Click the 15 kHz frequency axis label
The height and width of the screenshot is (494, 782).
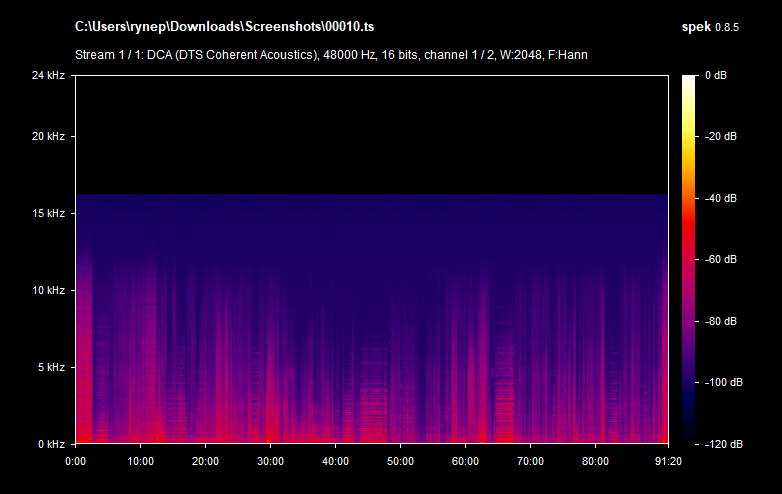tap(47, 214)
